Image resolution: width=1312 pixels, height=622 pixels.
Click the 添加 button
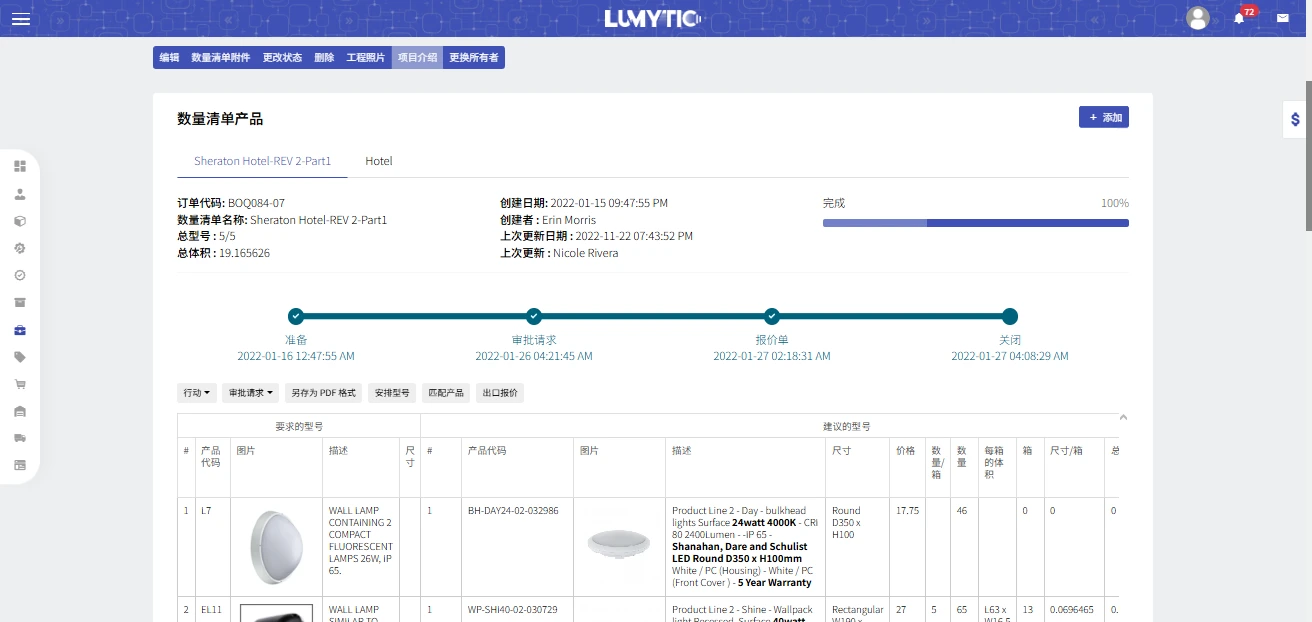pos(1104,117)
